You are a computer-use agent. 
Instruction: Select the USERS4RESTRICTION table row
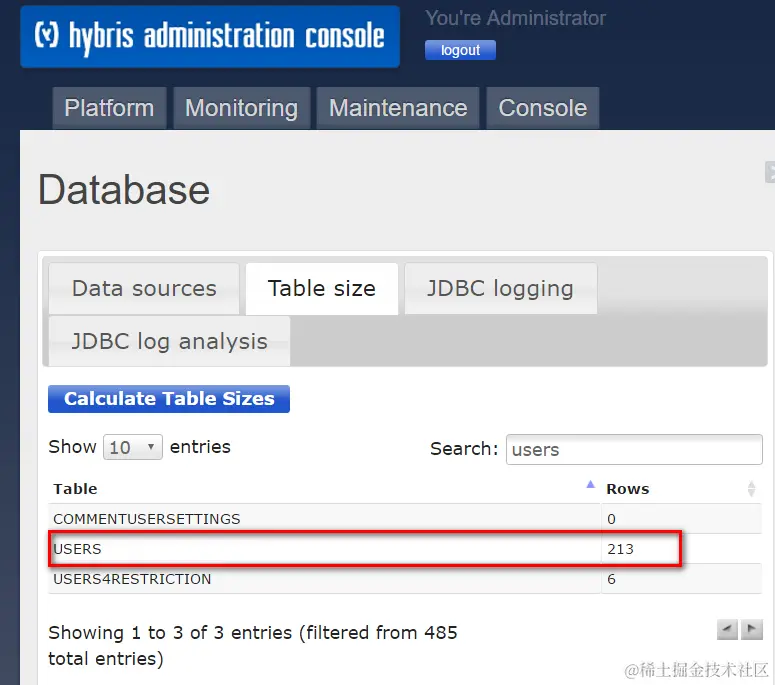pos(405,579)
